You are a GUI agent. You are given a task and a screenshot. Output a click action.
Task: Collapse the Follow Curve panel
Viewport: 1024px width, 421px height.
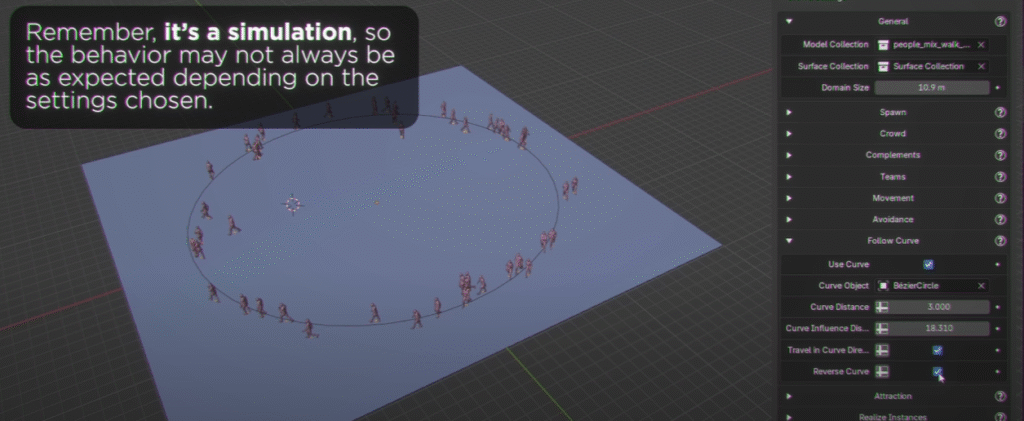point(789,241)
